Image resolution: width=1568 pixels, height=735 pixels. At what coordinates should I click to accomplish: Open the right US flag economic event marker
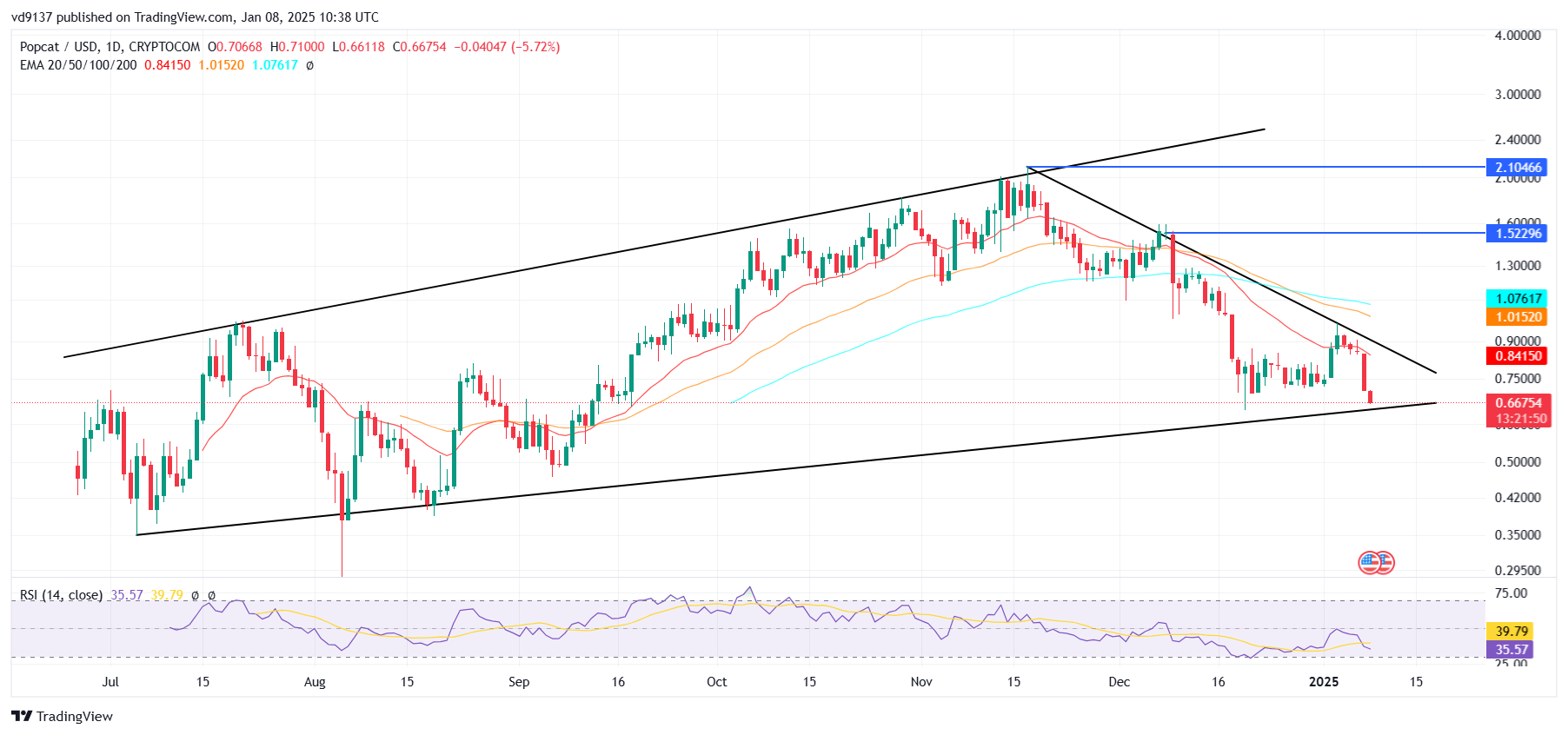[x=1385, y=563]
